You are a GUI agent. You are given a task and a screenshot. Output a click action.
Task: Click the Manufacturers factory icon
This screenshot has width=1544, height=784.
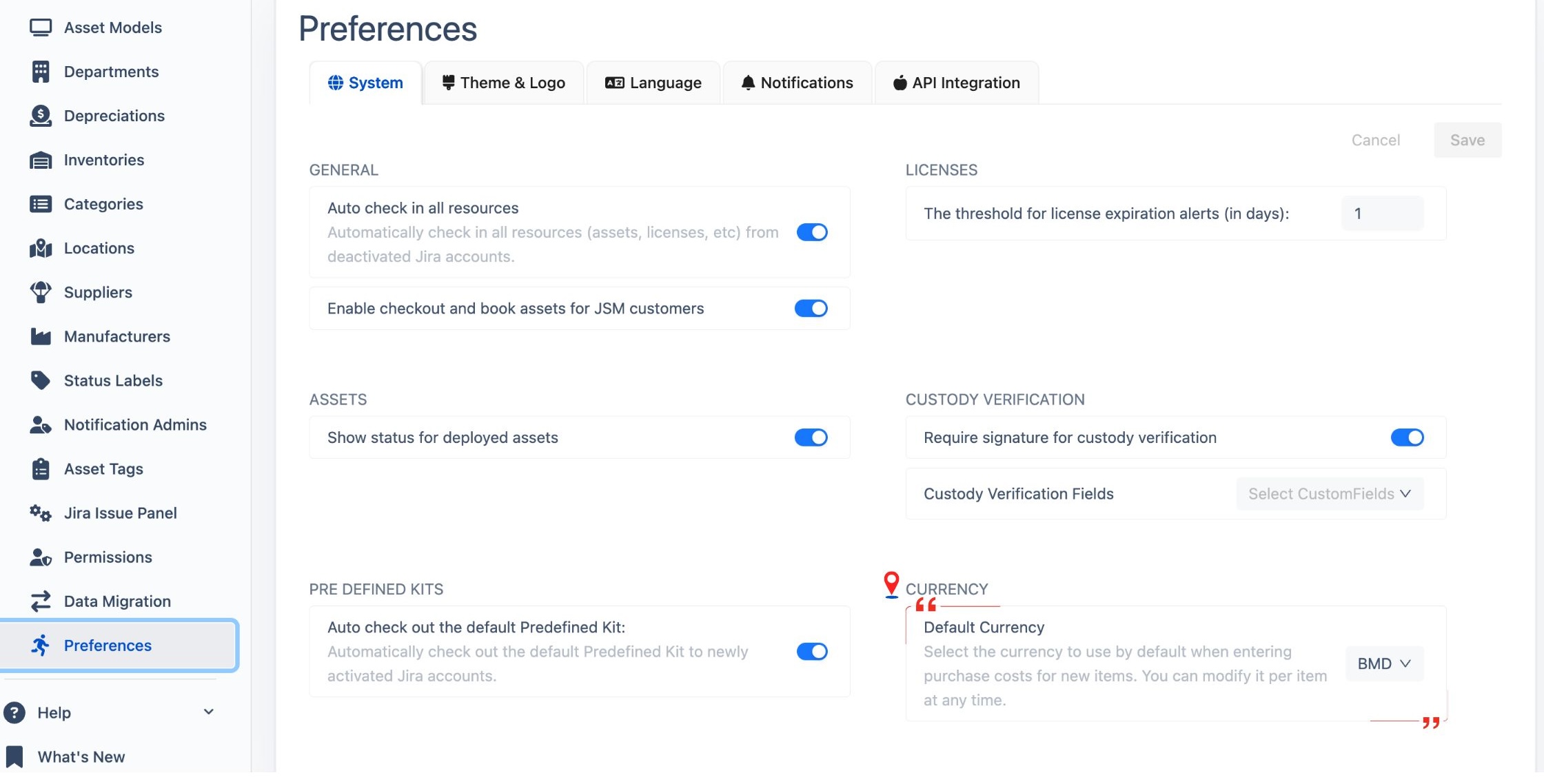click(x=41, y=336)
